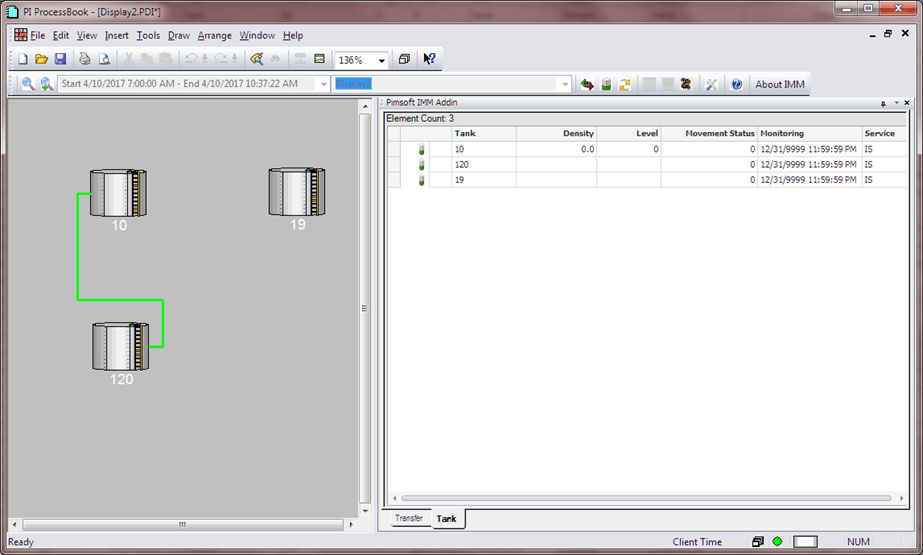Select tank 19 symbol on the display
923x555 pixels.
[x=297, y=193]
